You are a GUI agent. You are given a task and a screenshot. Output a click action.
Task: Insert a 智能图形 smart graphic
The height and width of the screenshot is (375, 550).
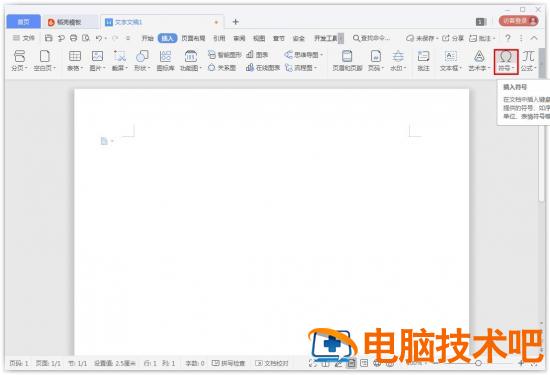[x=224, y=55]
